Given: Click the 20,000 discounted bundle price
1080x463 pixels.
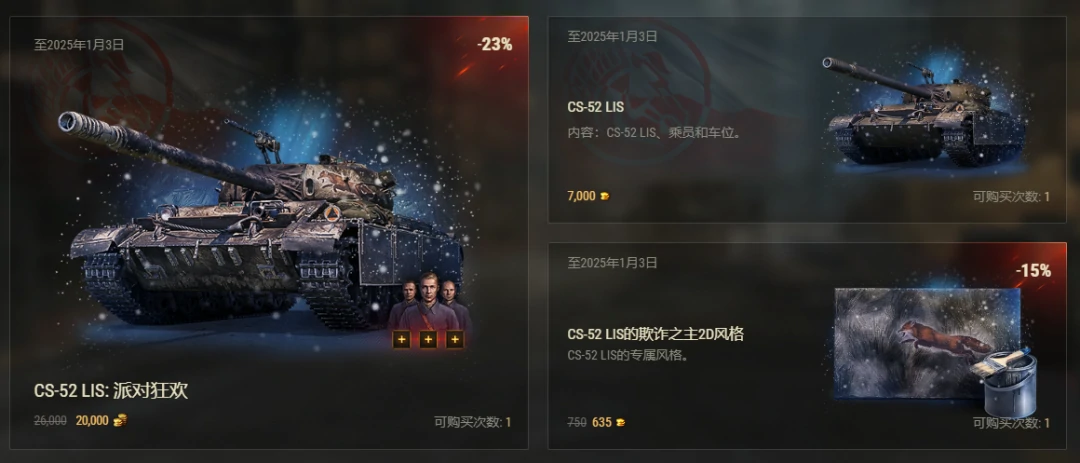Looking at the screenshot, I should point(92,420).
